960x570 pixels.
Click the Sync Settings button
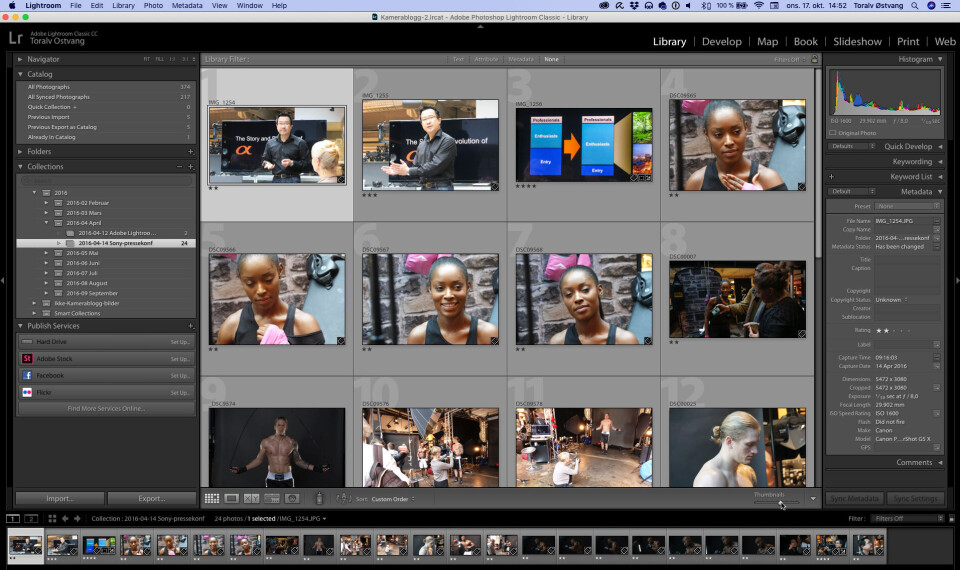pyautogui.click(x=915, y=498)
